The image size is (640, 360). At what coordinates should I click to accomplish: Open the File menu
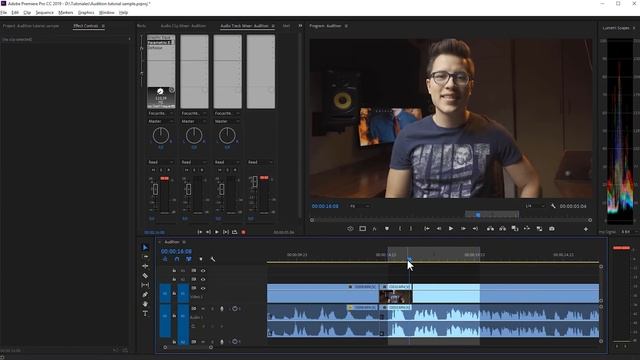(4, 13)
